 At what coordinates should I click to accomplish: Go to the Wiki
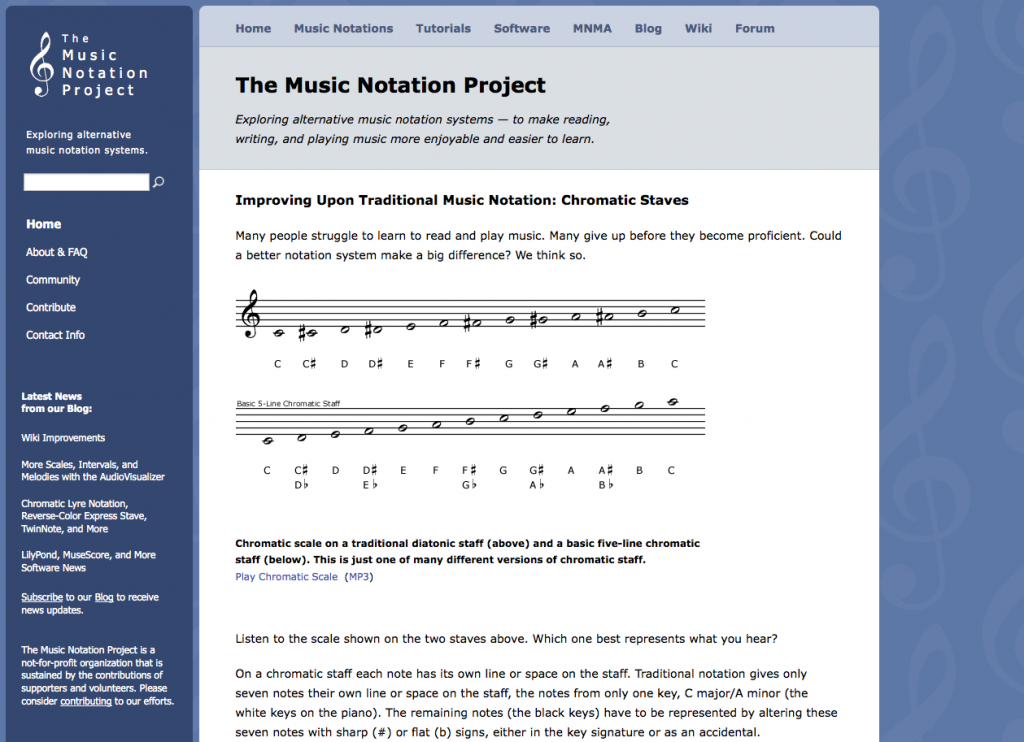click(x=698, y=28)
